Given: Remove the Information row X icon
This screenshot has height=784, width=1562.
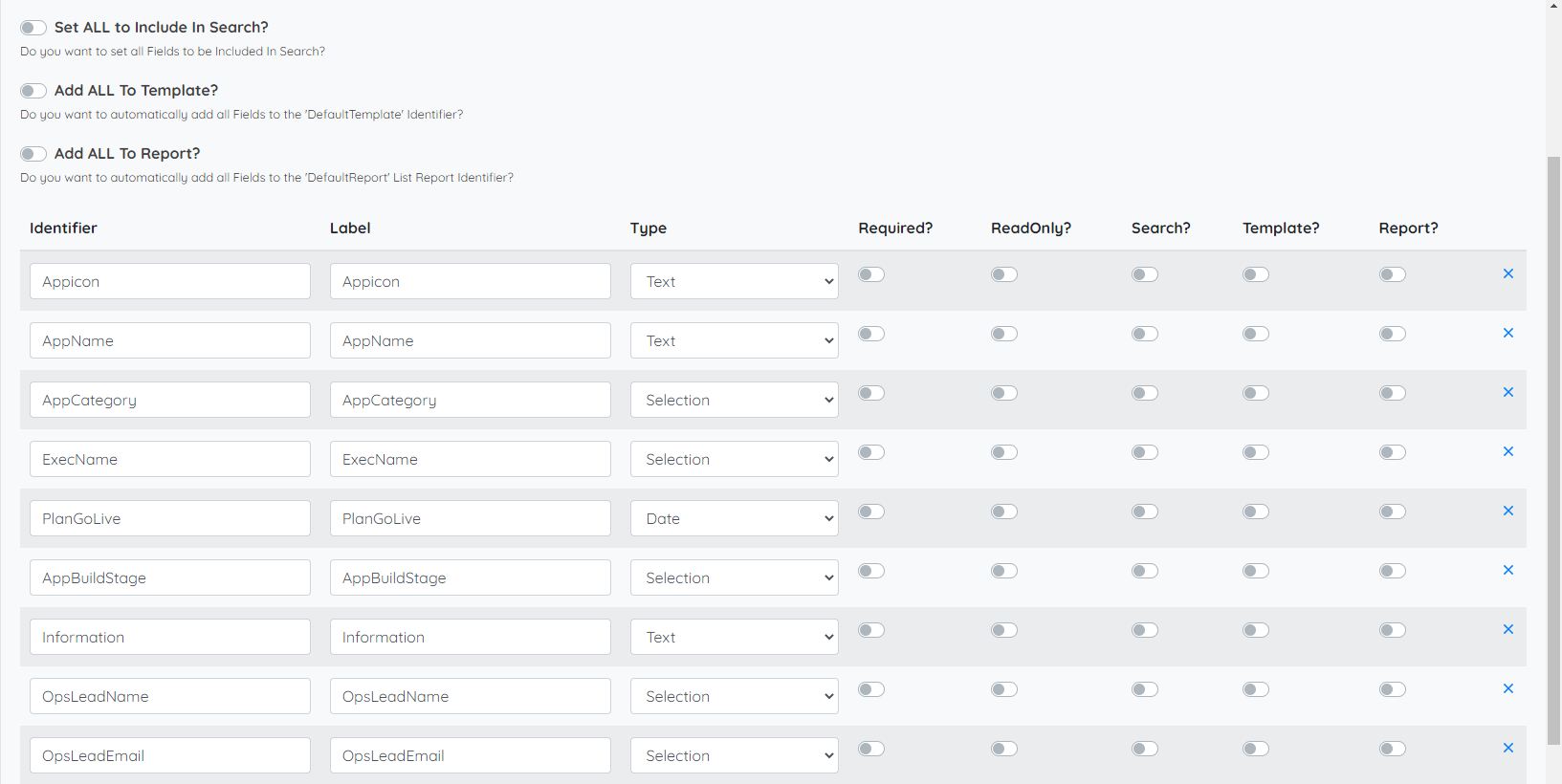Looking at the screenshot, I should [1508, 629].
